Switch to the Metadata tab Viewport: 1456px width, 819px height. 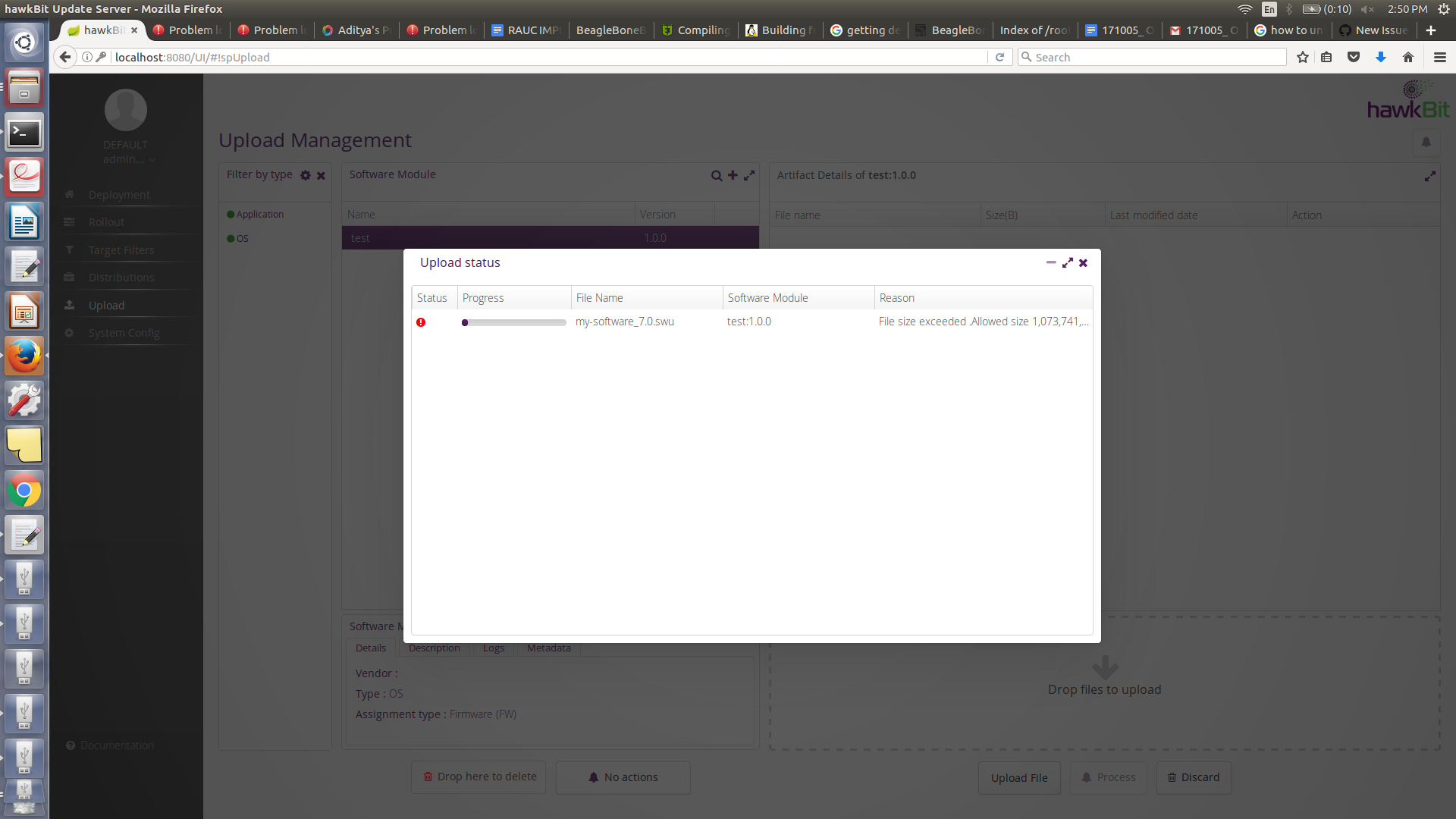coord(548,648)
